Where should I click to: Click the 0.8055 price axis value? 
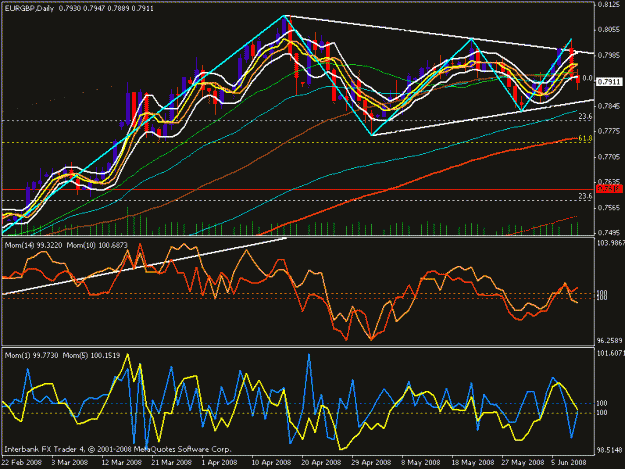[610, 29]
